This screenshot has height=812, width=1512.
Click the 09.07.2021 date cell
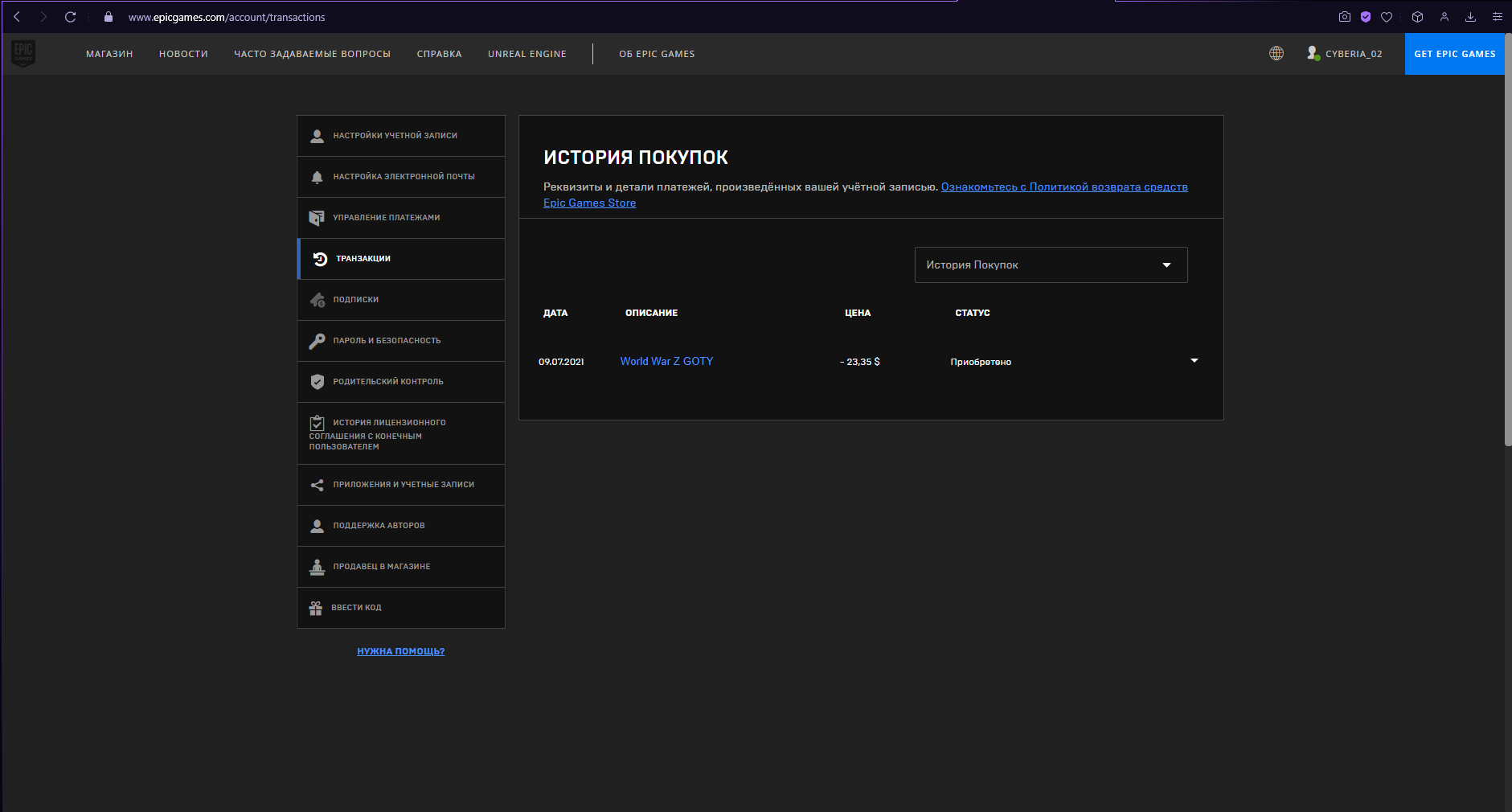click(x=561, y=362)
